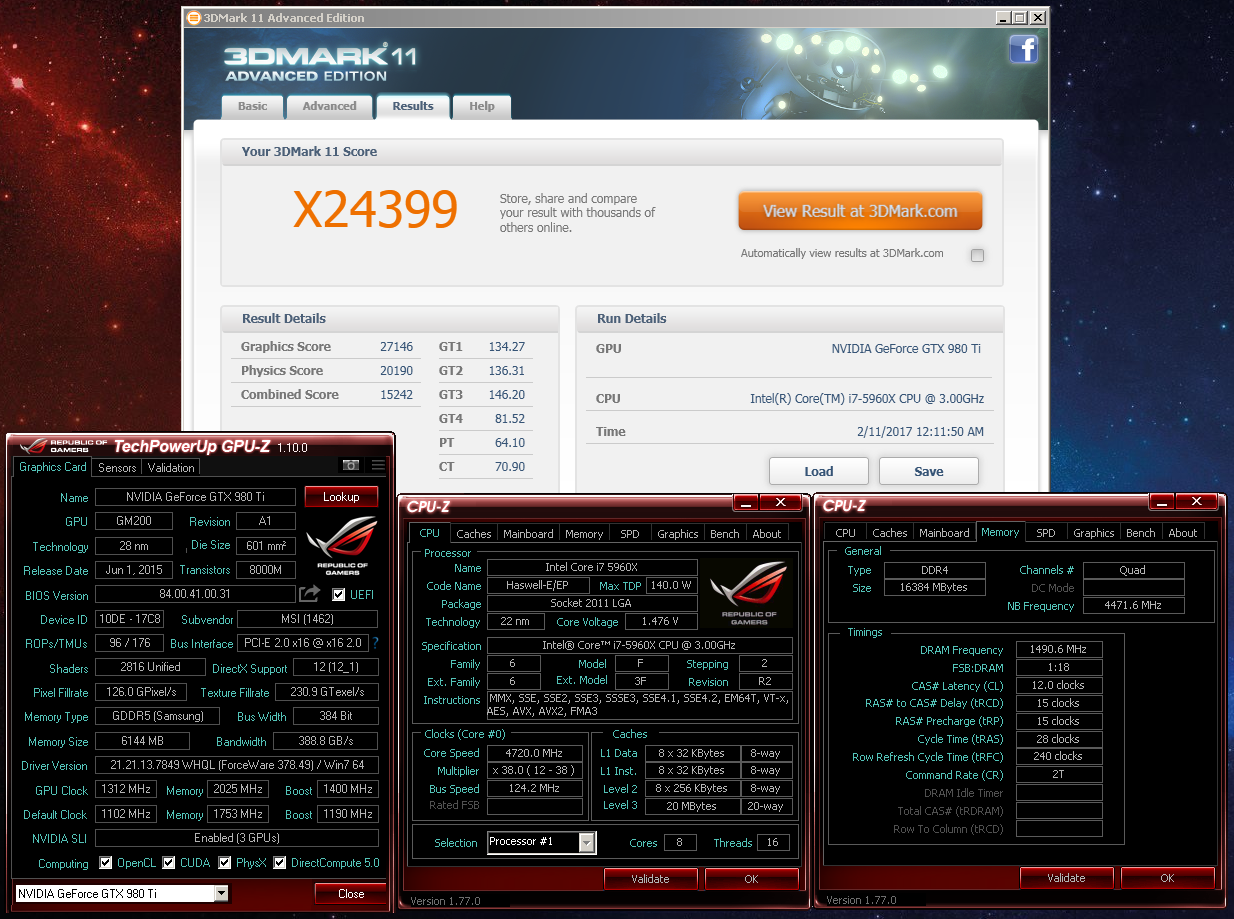Image resolution: width=1234 pixels, height=919 pixels.
Task: Untick the UEFI checkbox in GPU-Z
Action: [339, 595]
